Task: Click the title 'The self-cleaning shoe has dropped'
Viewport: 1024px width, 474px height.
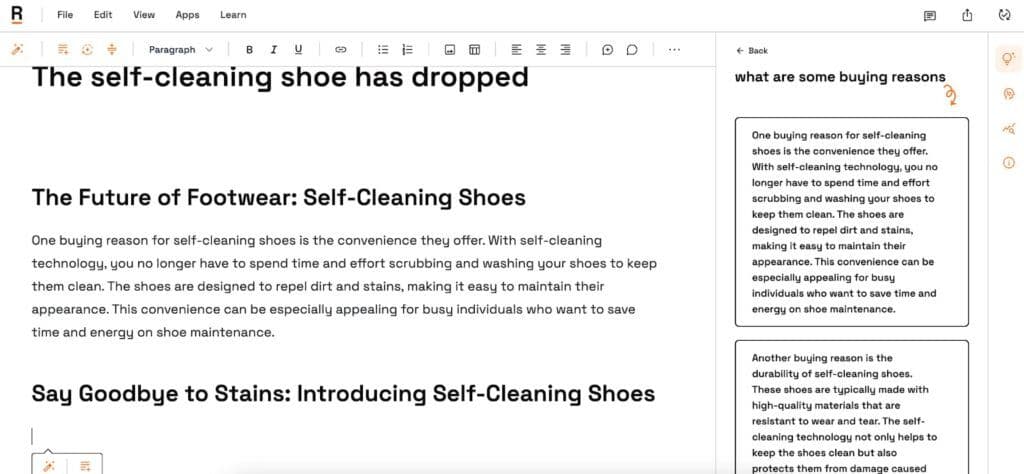Action: [x=280, y=77]
